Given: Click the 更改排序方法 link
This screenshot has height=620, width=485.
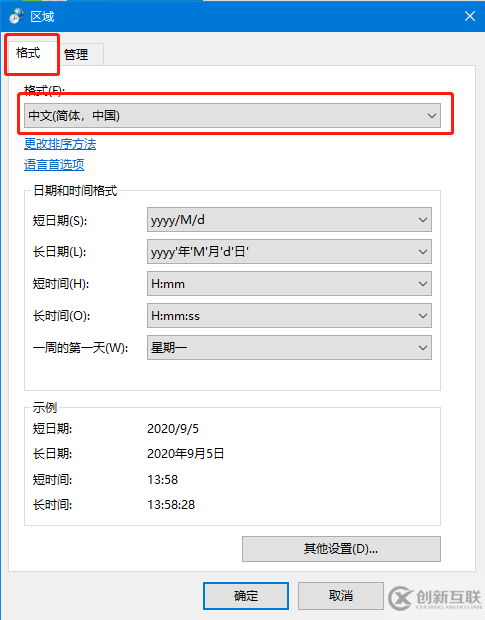Looking at the screenshot, I should [60, 144].
